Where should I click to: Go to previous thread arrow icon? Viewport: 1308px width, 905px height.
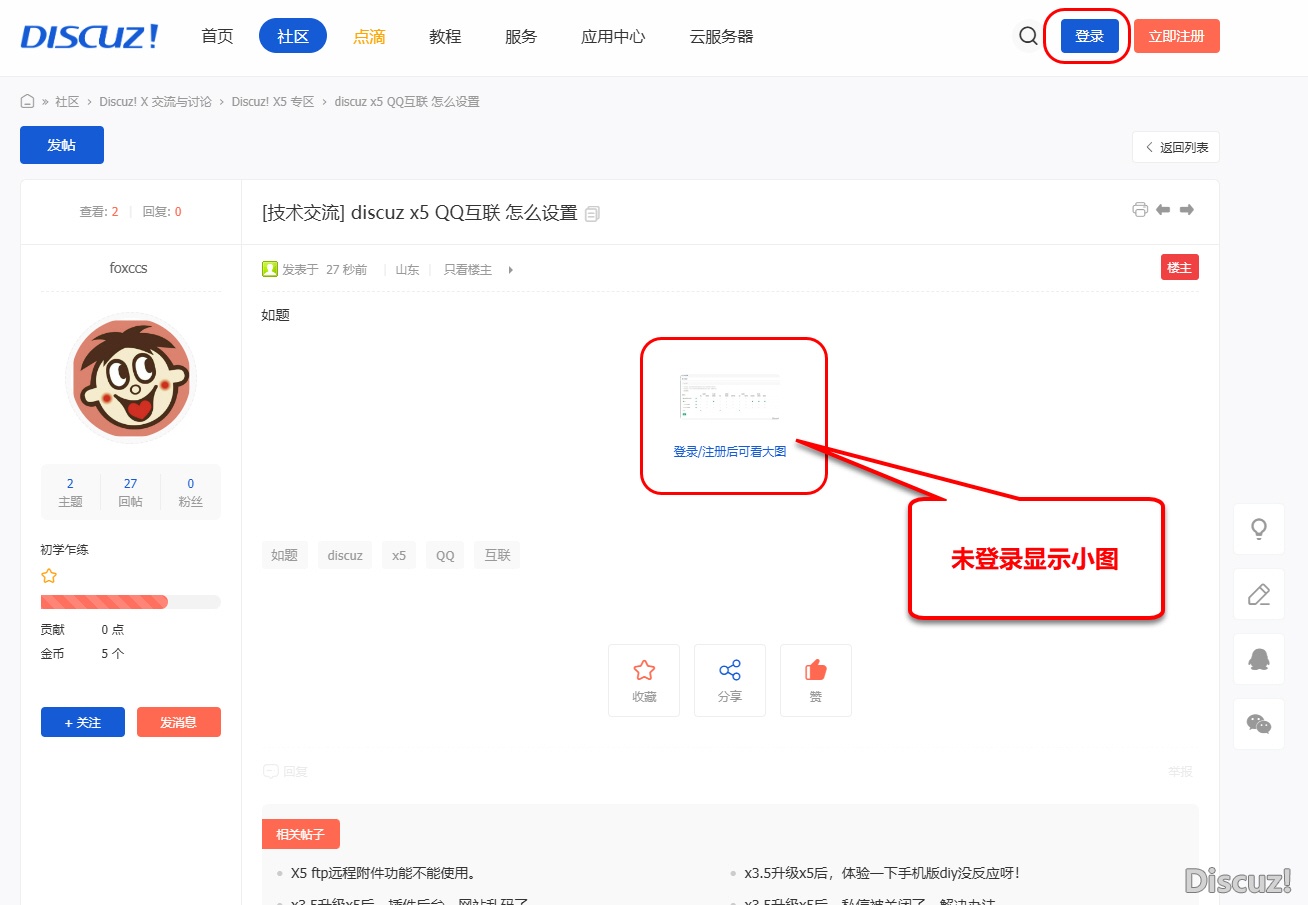click(x=1163, y=210)
